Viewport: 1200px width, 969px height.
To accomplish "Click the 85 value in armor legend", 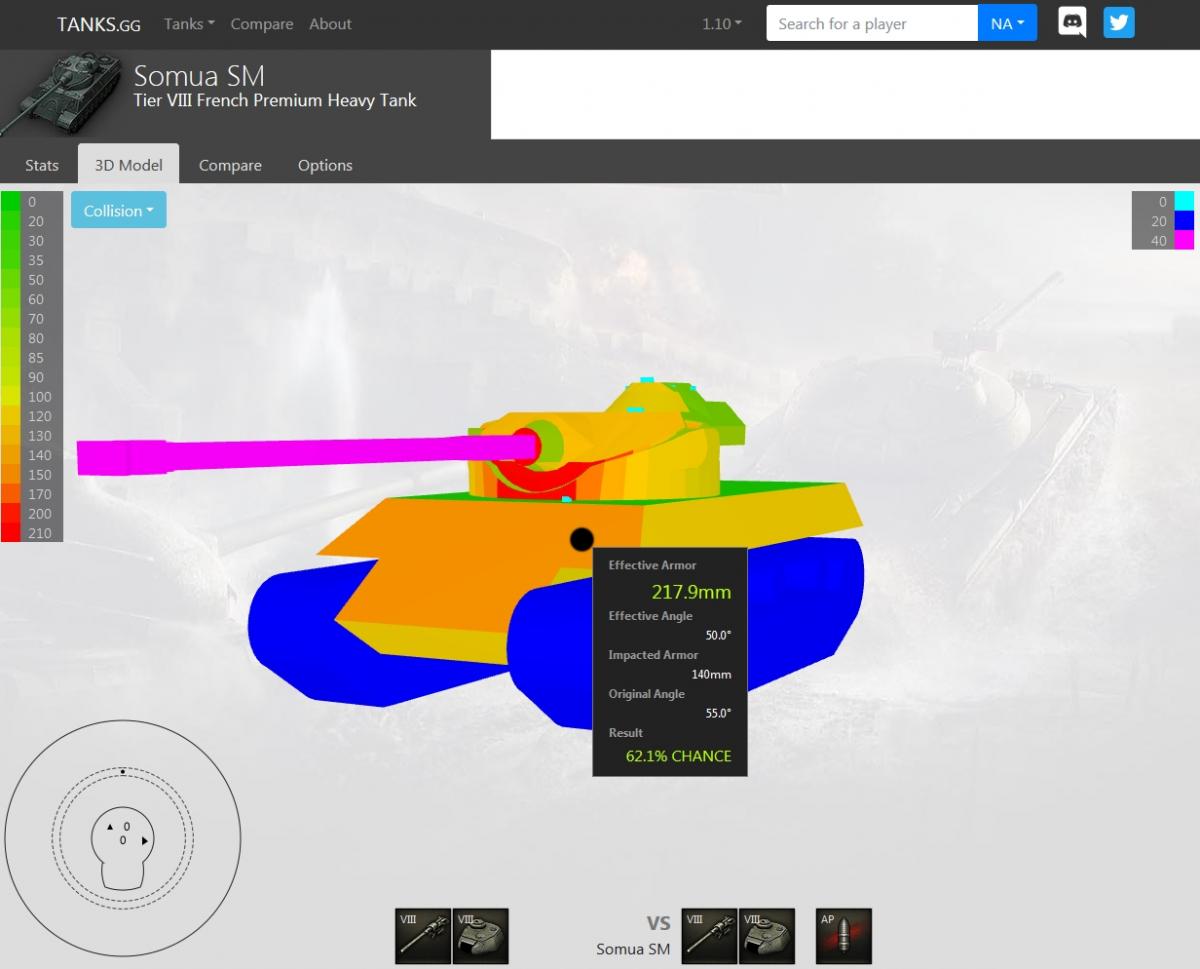I will coord(36,358).
